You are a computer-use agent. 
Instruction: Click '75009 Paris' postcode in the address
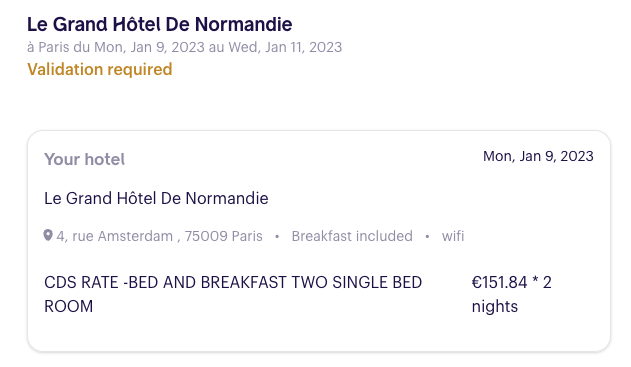223,236
